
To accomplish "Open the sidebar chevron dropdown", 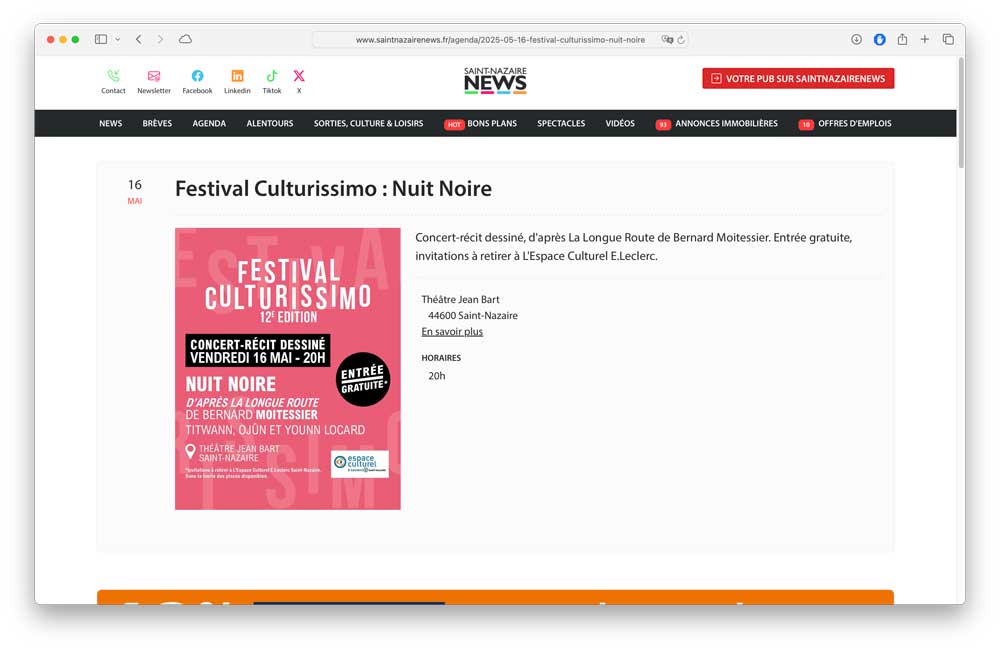I will pos(116,39).
